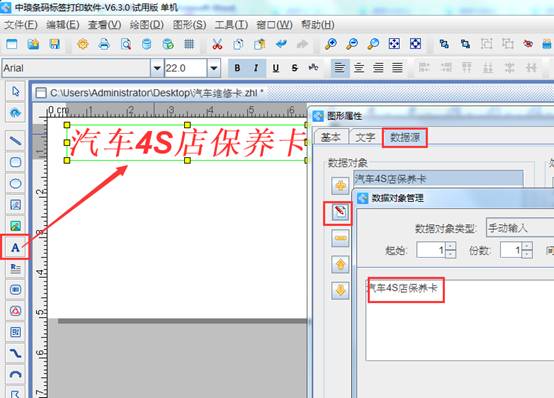Click the add data object plus icon

pos(340,186)
